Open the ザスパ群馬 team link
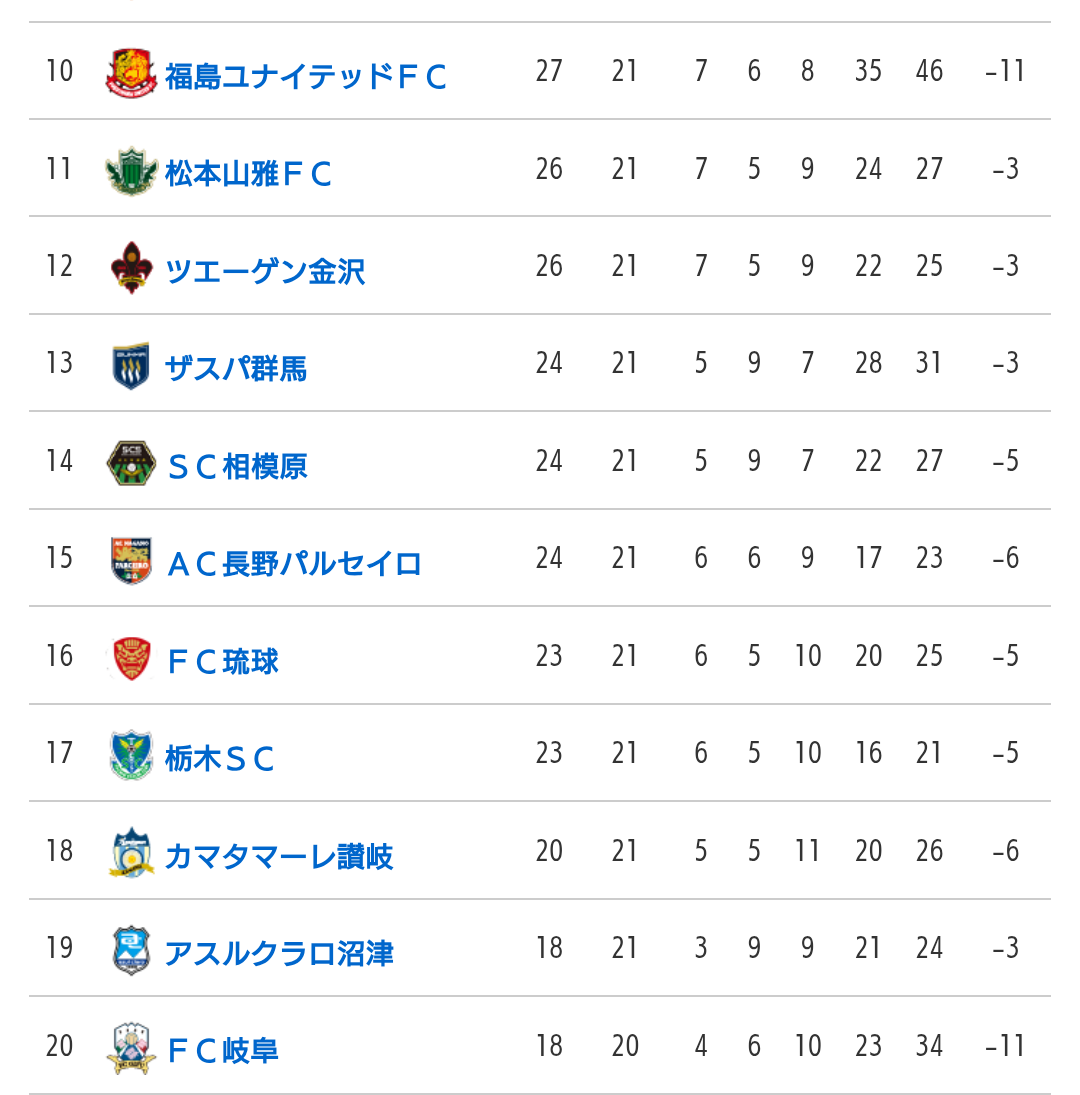 (x=236, y=368)
